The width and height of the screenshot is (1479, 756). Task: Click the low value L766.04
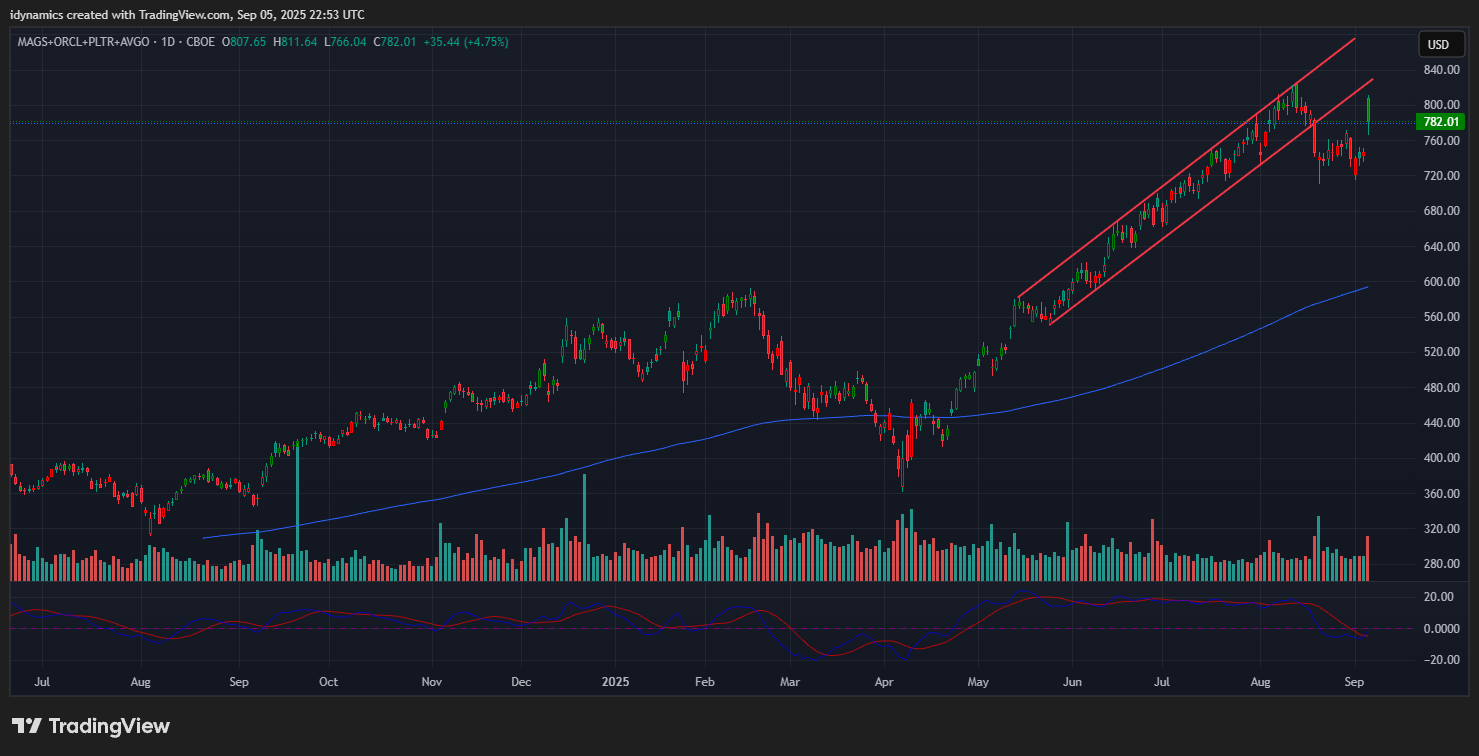[345, 43]
